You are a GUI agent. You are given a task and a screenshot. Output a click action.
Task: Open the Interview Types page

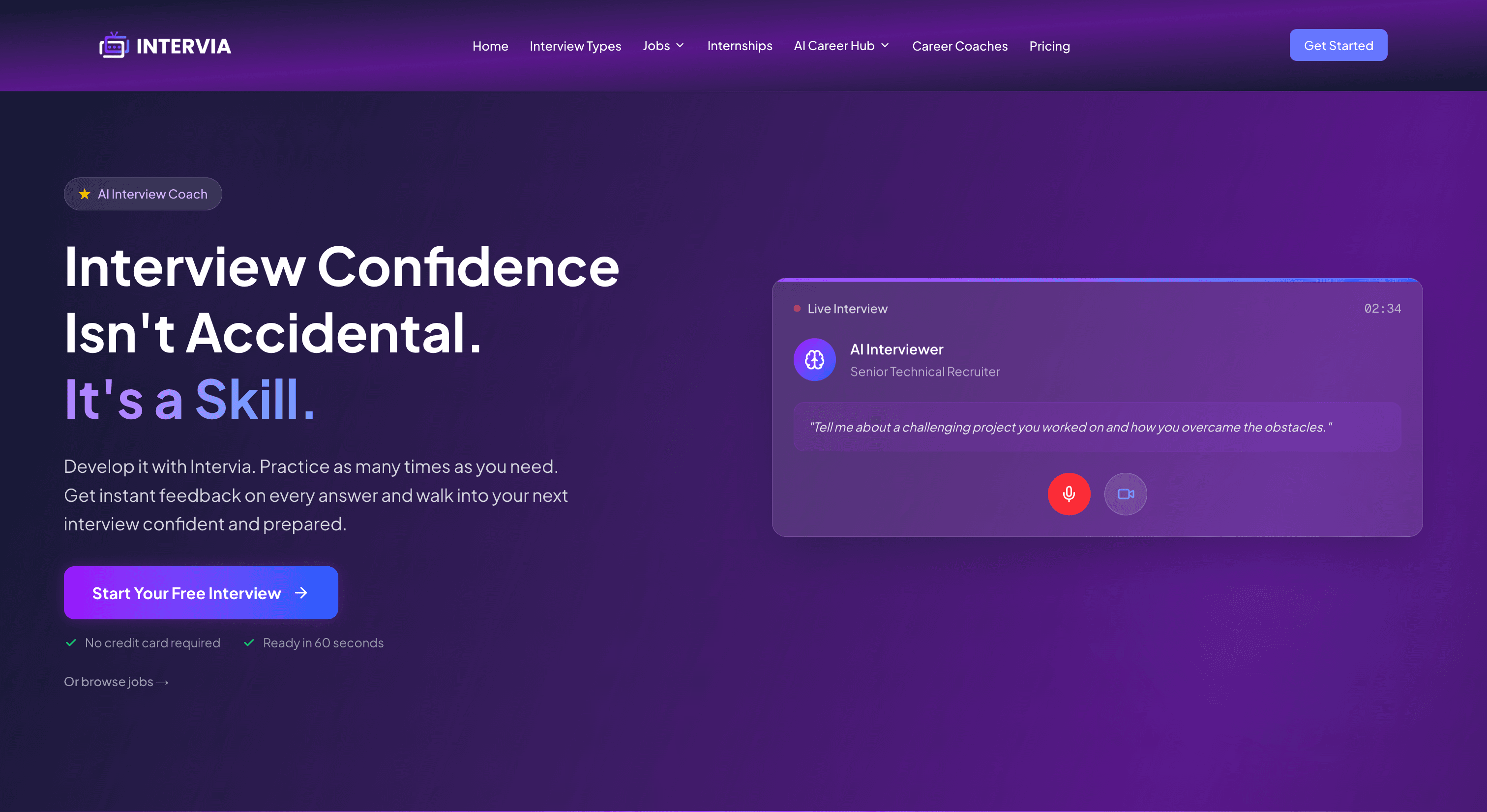575,46
